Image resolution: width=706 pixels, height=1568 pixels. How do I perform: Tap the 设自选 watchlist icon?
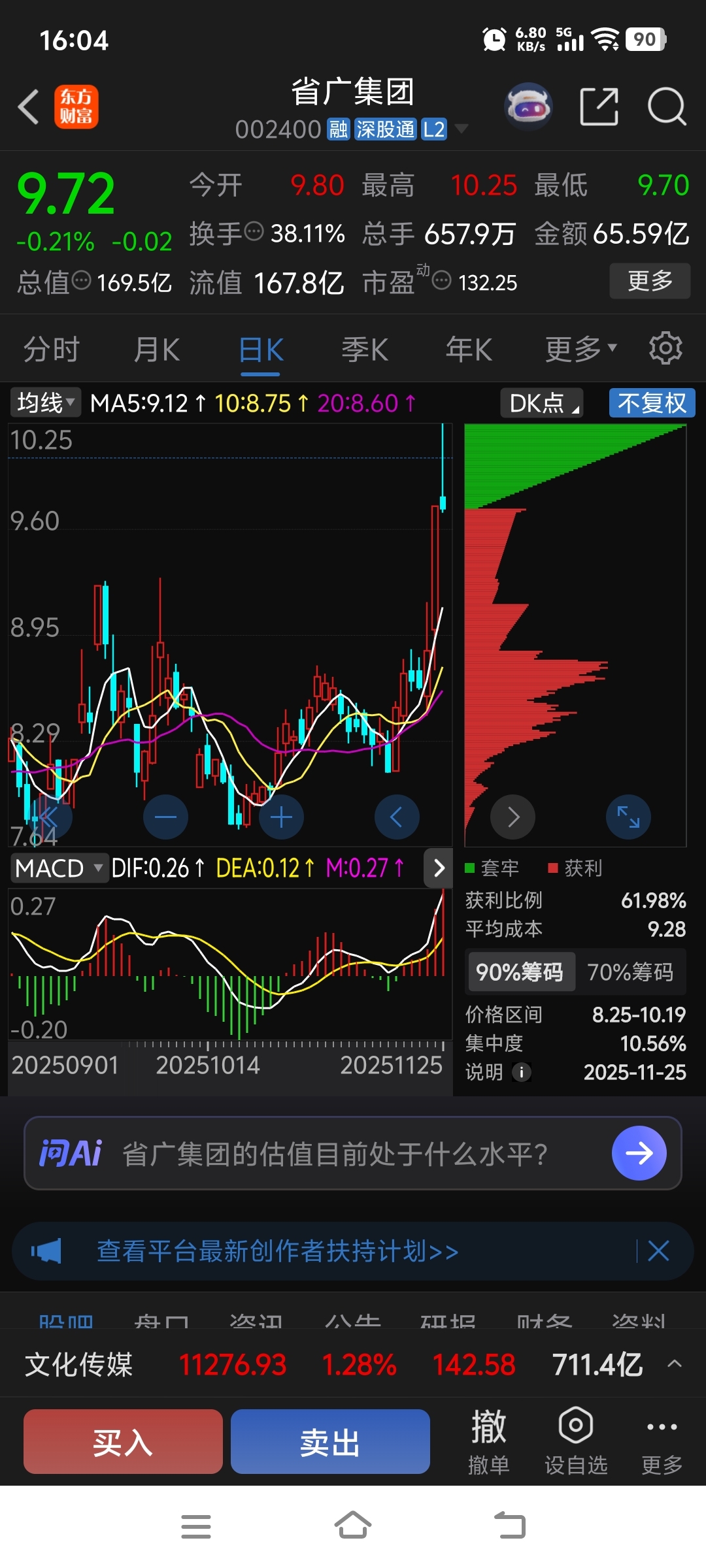[x=576, y=1441]
